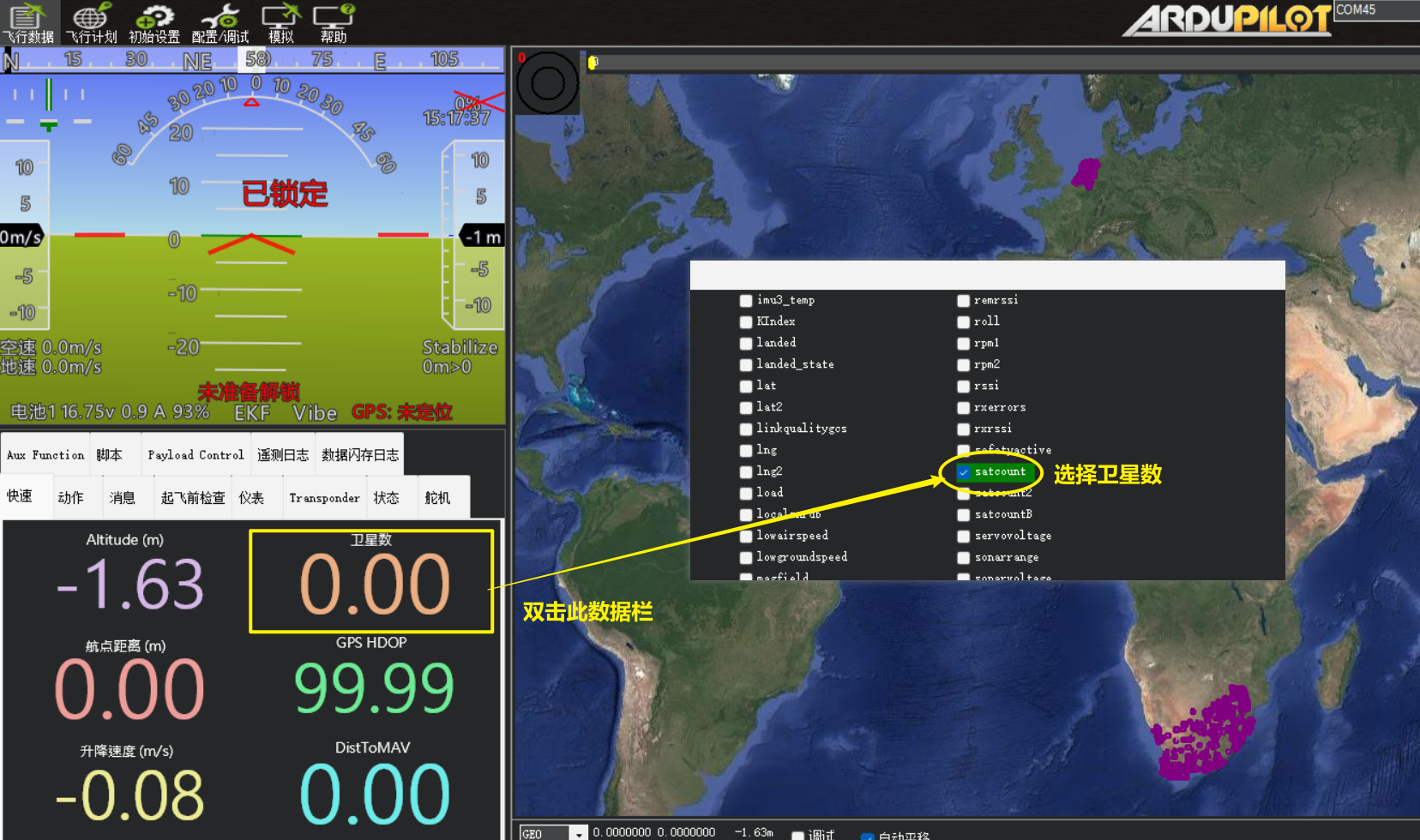Expand the GEO coordinate system dropdown
The image size is (1420, 840).
579,833
